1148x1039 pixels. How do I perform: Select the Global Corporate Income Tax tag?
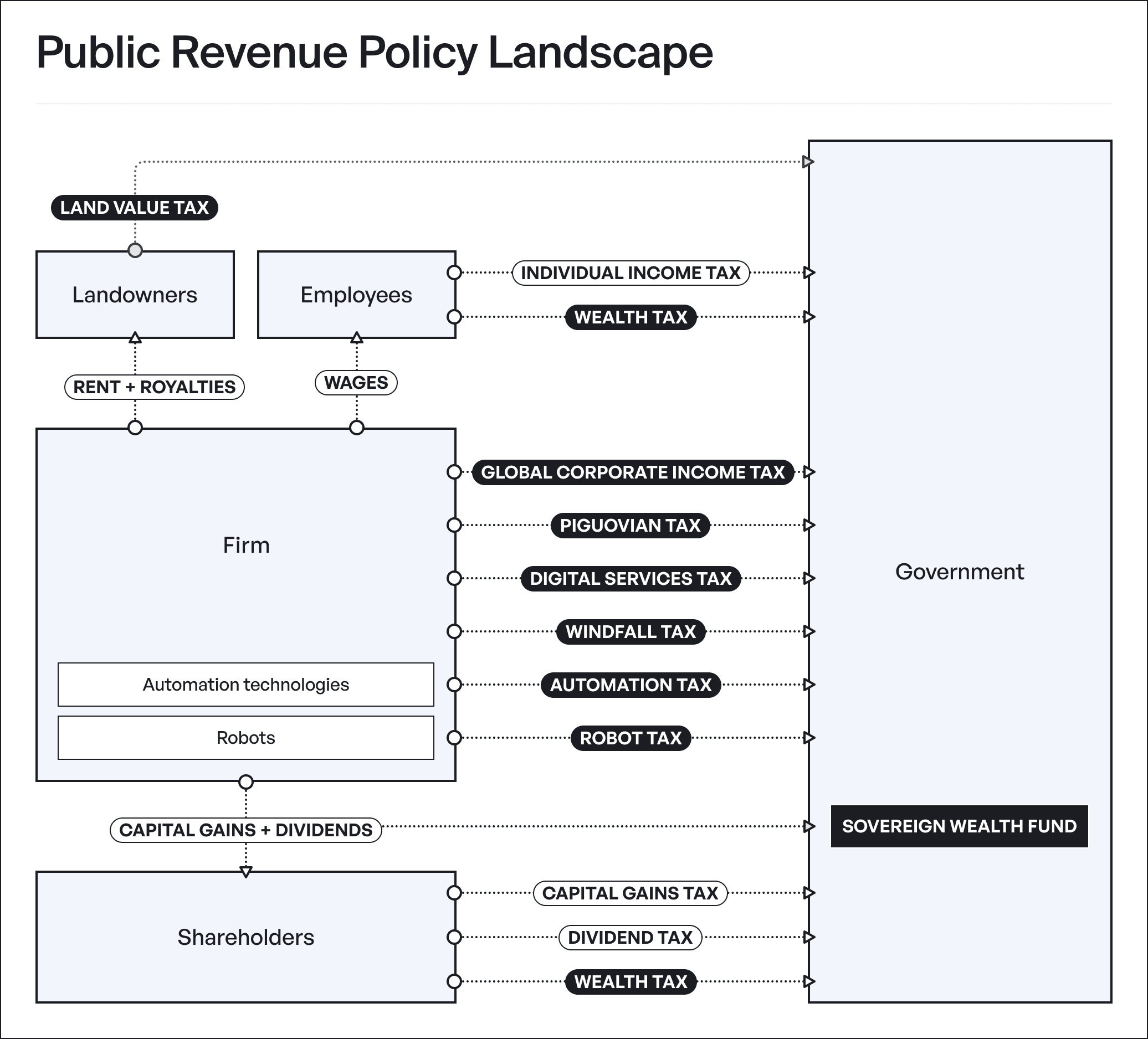tap(633, 472)
